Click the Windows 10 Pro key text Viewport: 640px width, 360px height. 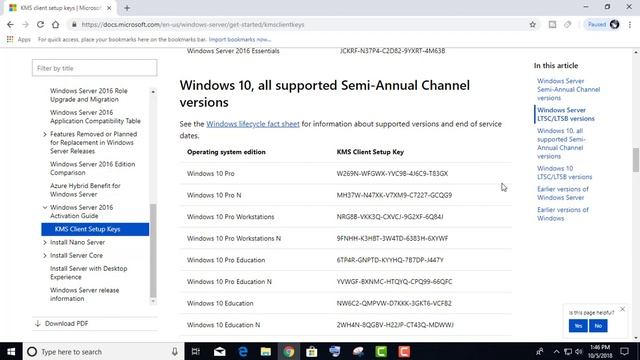(392, 173)
